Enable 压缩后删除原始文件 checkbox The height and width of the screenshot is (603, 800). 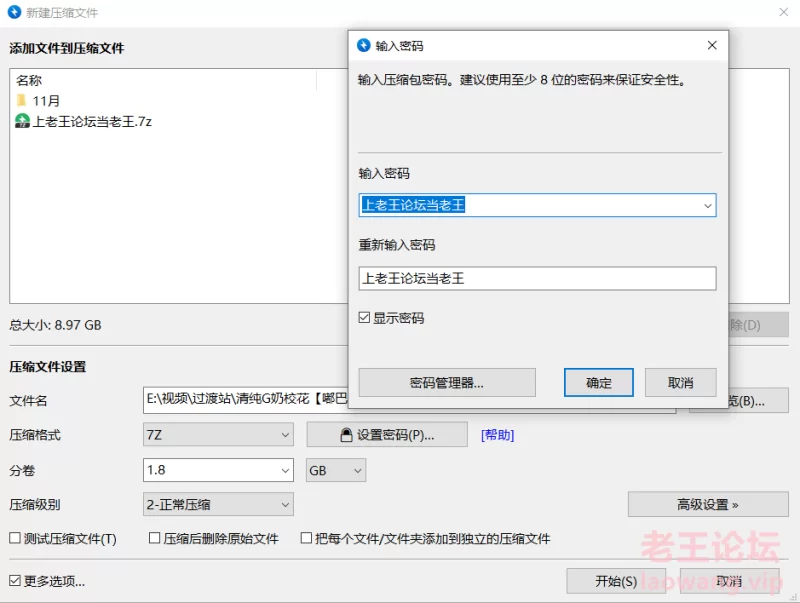(x=155, y=538)
